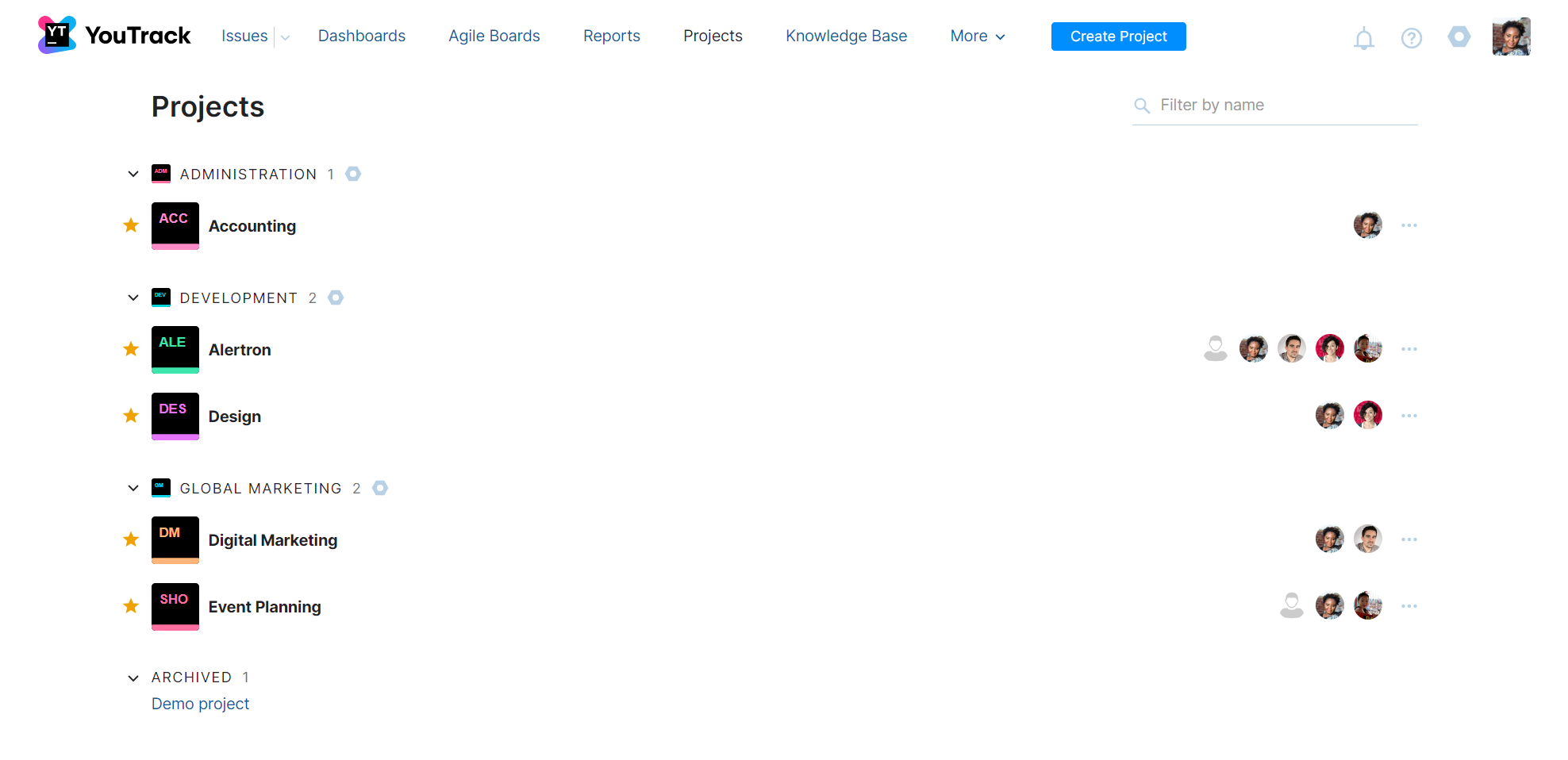
Task: Open the notifications bell
Action: coord(1364,37)
